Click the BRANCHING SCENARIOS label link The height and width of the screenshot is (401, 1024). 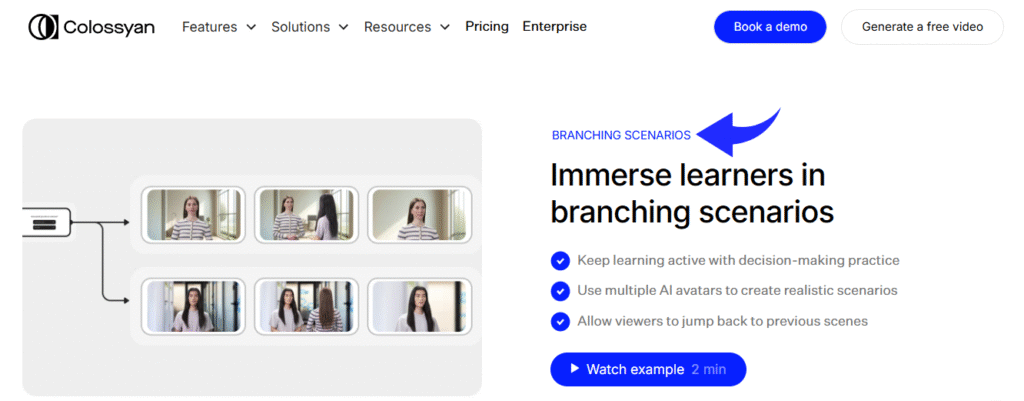(621, 135)
